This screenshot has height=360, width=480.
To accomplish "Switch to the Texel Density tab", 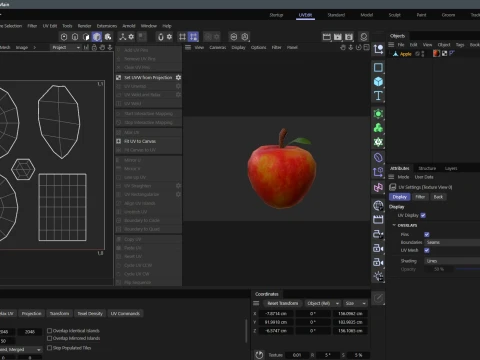I will click(90, 314).
